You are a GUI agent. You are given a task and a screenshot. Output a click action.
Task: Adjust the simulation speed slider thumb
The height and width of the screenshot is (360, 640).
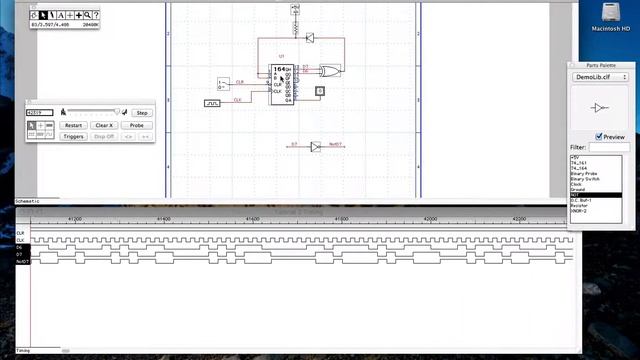pyautogui.click(x=117, y=111)
